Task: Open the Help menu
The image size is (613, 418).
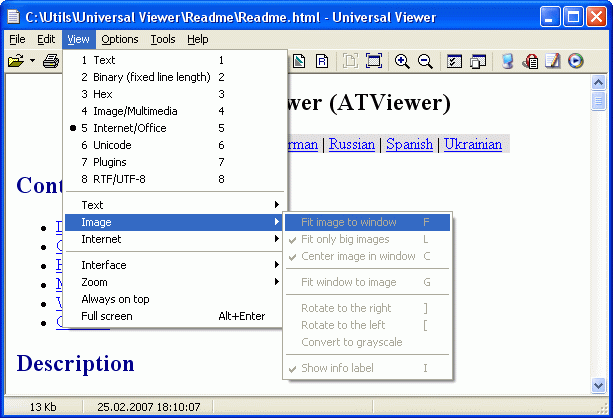Action: coord(198,39)
